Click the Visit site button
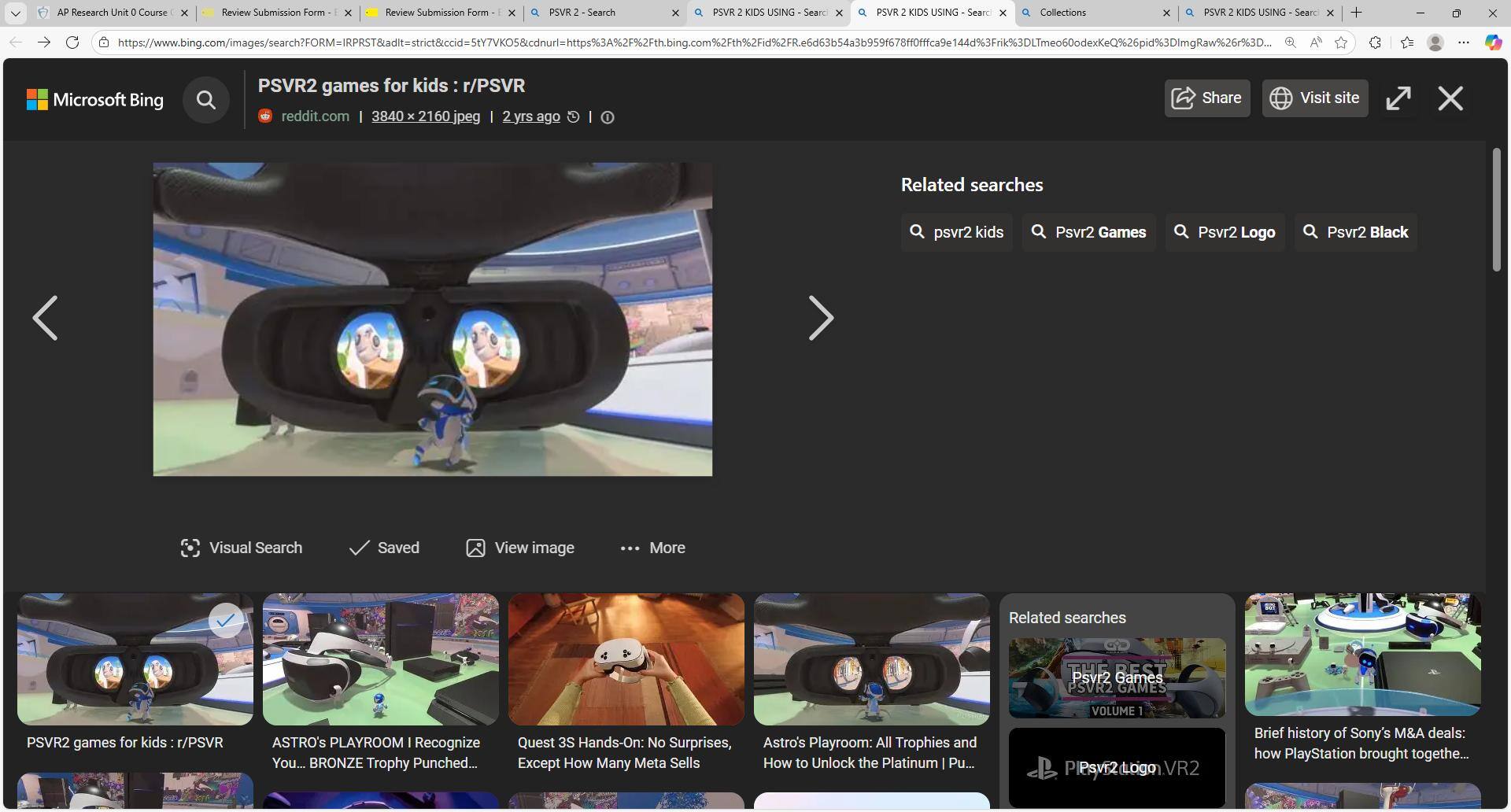 click(x=1314, y=98)
